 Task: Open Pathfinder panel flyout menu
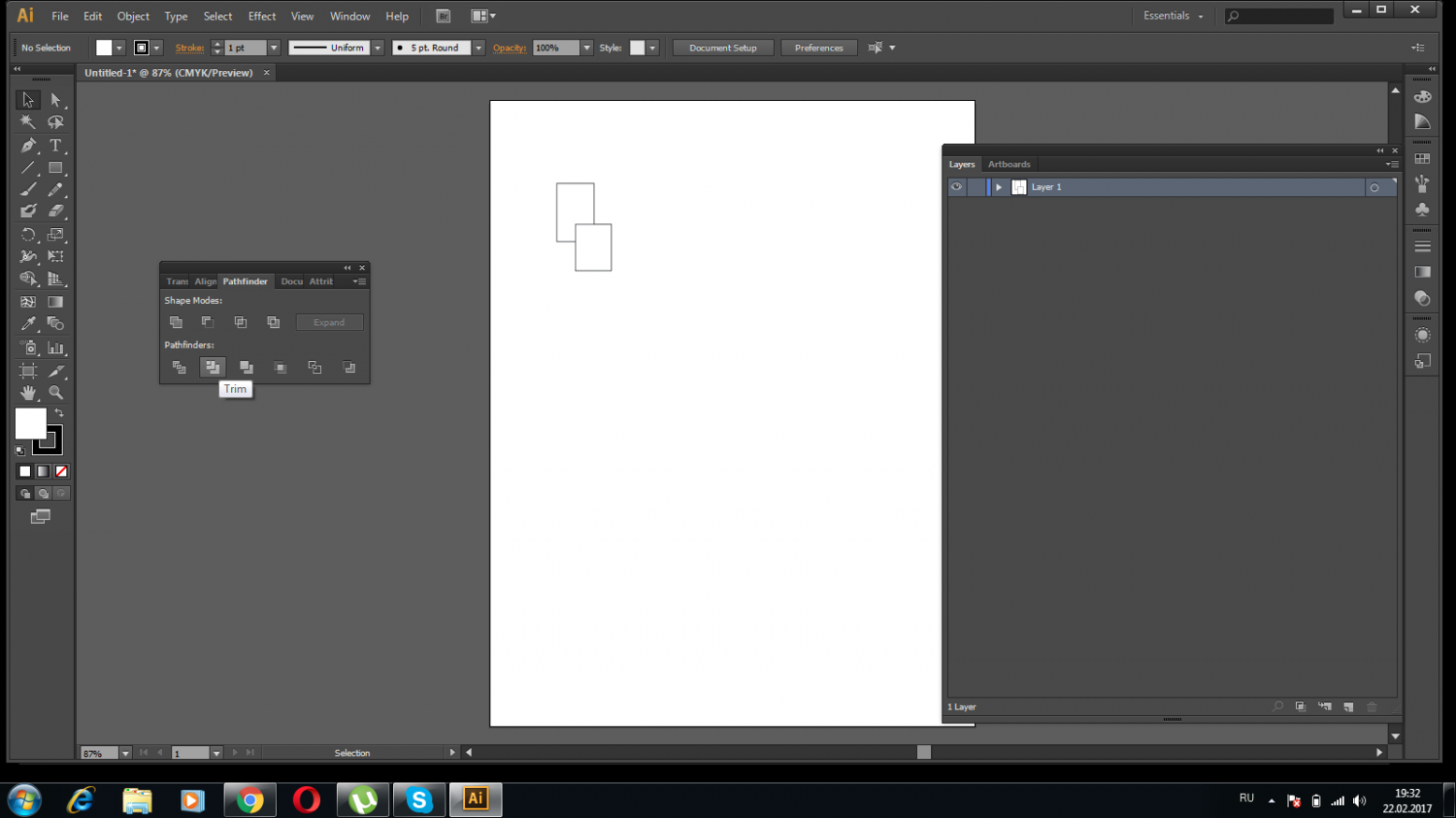coord(359,281)
